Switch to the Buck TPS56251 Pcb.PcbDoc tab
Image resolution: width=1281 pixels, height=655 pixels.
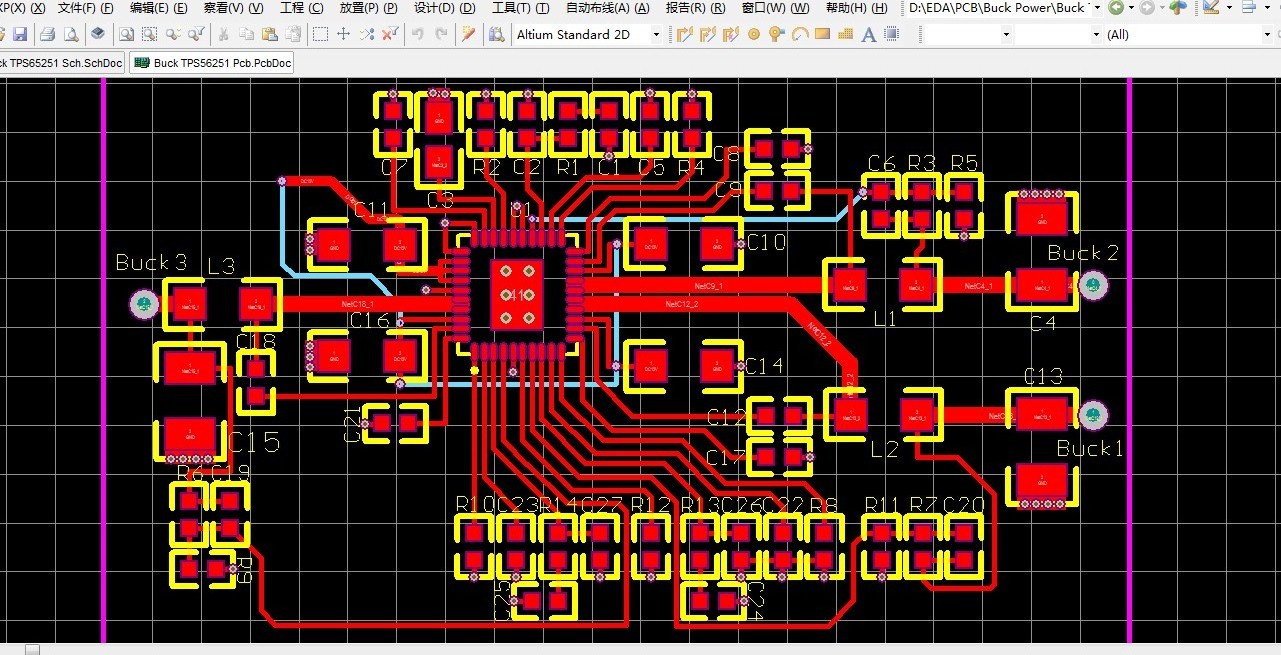pyautogui.click(x=213, y=63)
